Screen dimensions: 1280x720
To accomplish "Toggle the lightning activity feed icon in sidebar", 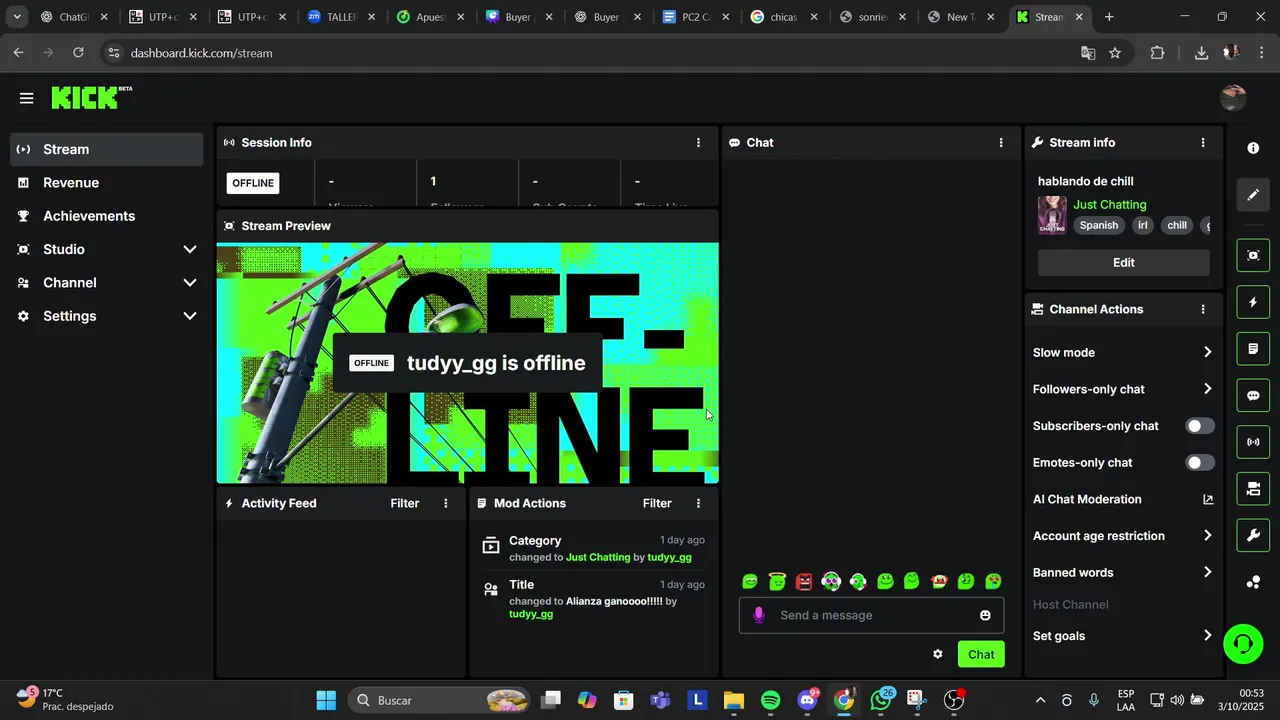I will point(1253,302).
